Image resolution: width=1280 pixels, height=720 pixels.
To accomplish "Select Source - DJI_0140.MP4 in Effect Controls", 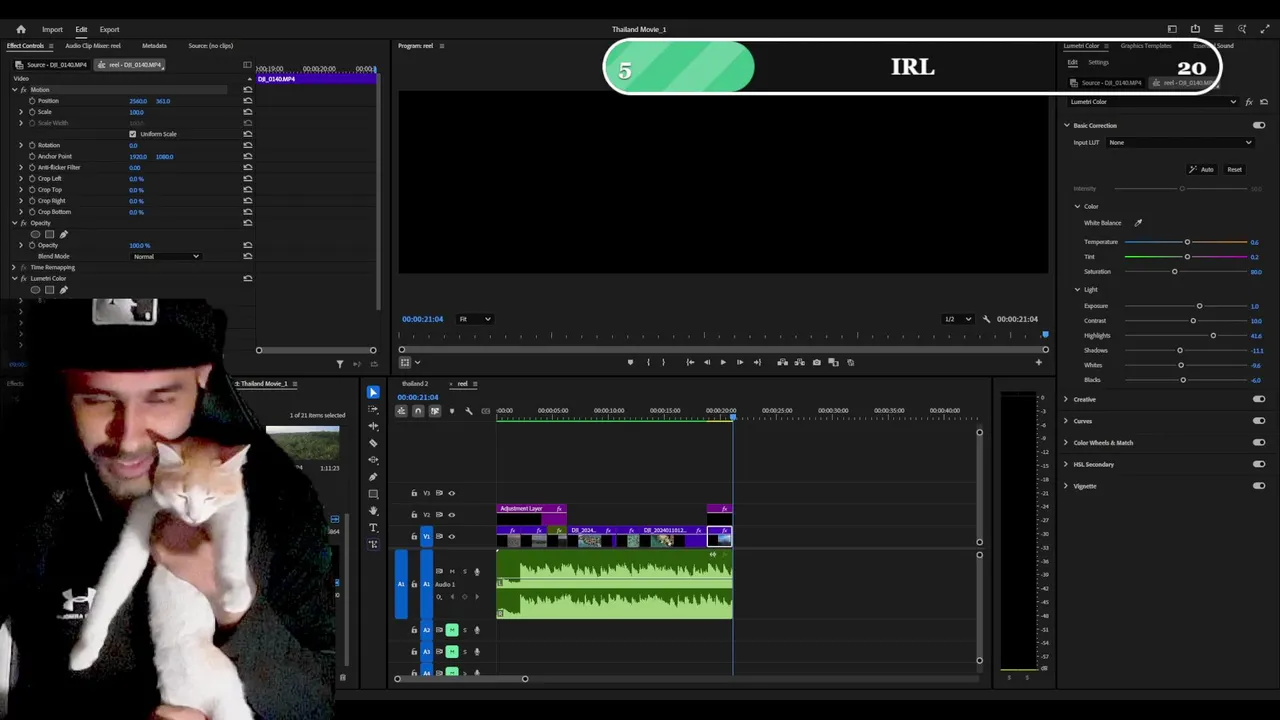I will point(52,65).
